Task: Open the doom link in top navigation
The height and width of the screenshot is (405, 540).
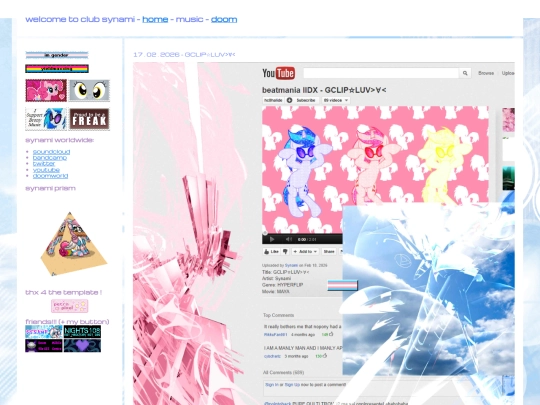Action: pos(224,19)
